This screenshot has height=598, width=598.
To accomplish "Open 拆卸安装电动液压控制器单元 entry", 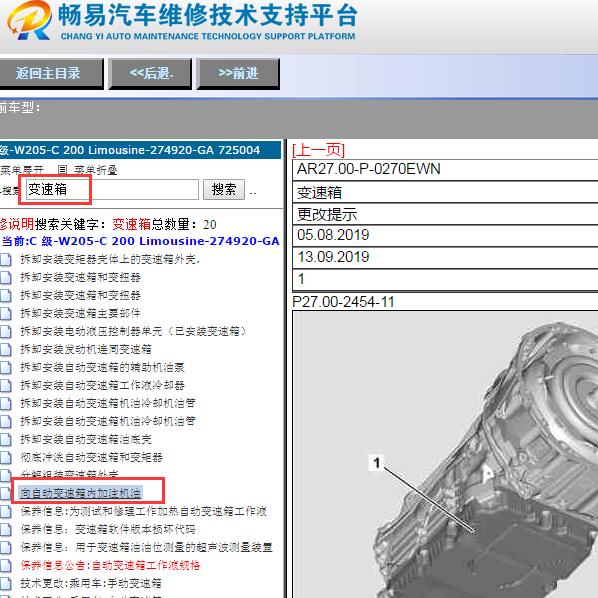I will (x=133, y=331).
